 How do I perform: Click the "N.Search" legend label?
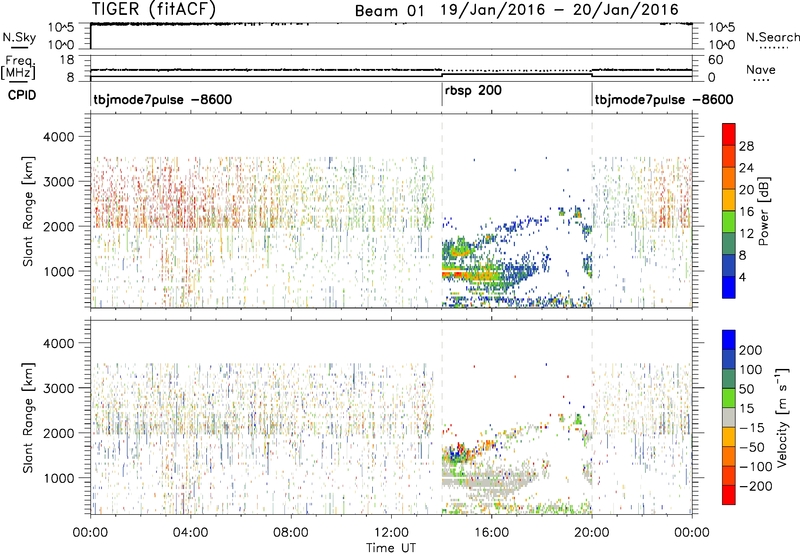(772, 37)
